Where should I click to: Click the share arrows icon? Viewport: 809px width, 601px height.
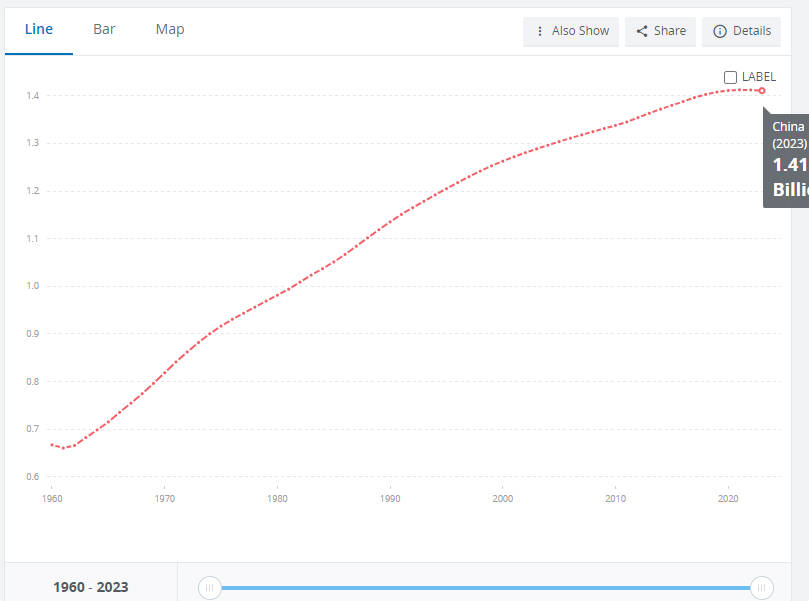[x=642, y=31]
